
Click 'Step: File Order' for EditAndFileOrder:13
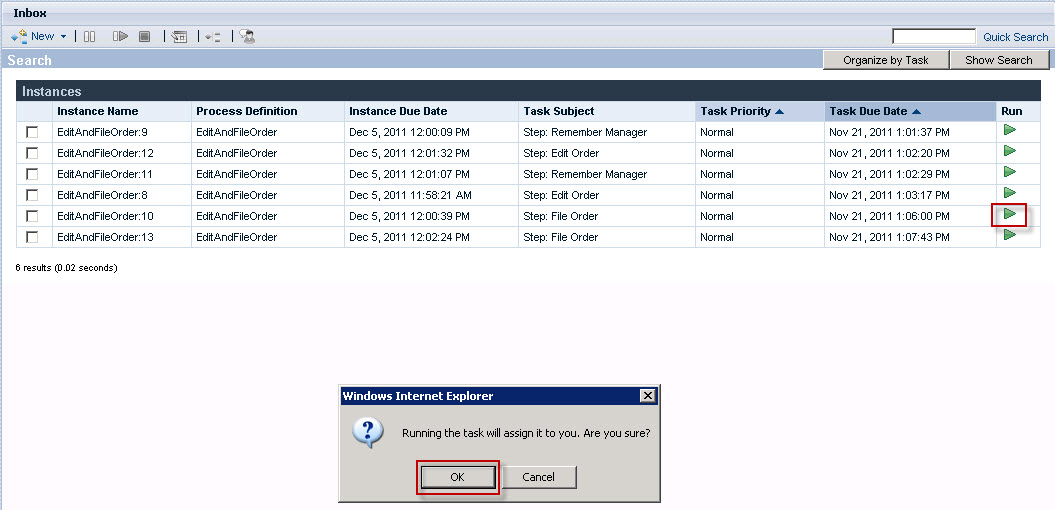[x=560, y=237]
